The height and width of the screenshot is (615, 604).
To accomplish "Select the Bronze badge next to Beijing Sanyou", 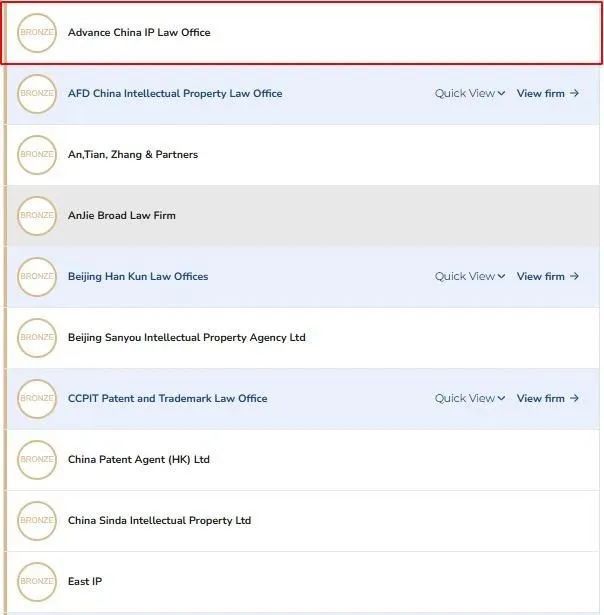I will pos(37,338).
